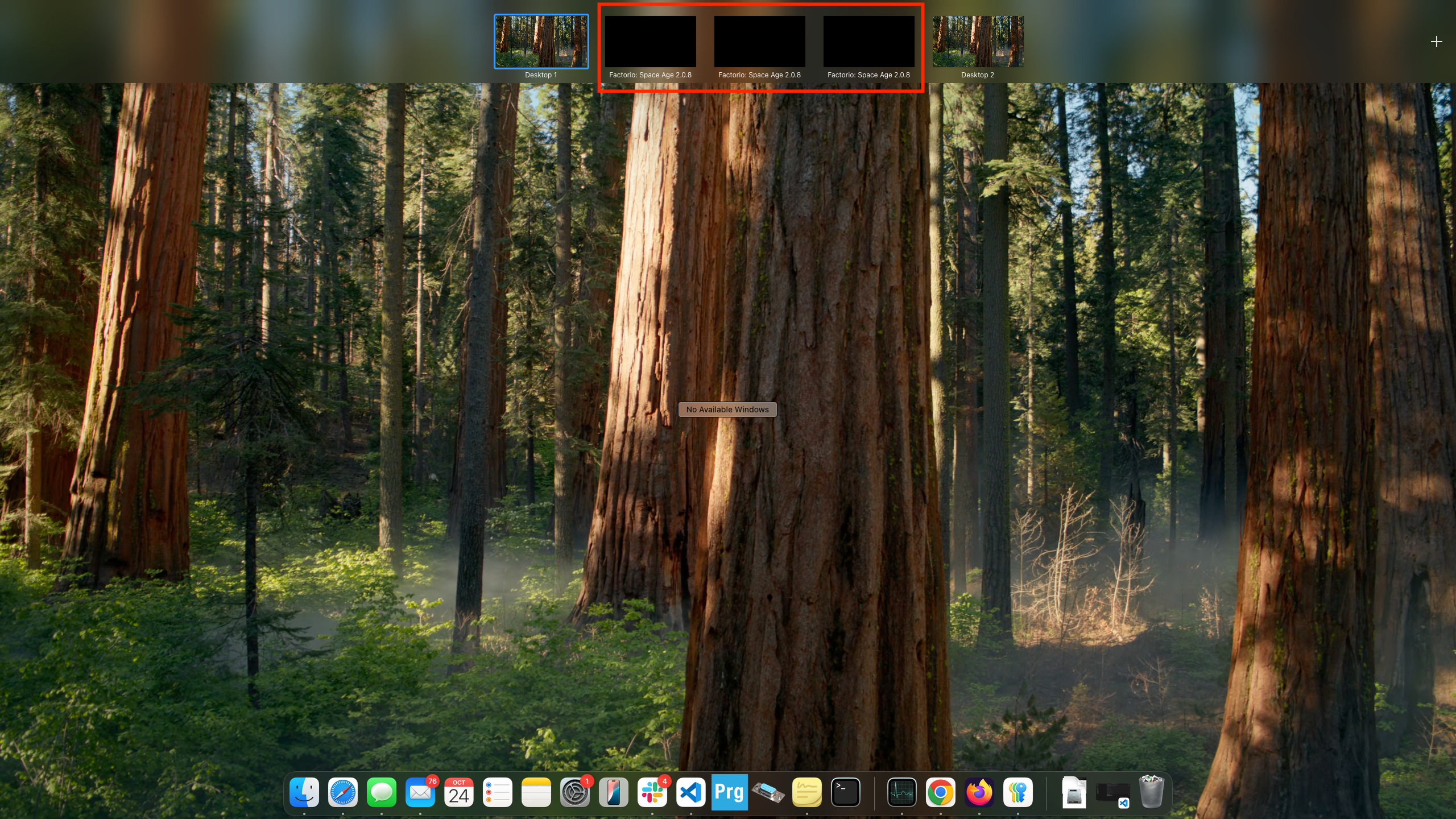Switch to the Desktop 2 space
The height and width of the screenshot is (819, 1456).
(x=978, y=42)
